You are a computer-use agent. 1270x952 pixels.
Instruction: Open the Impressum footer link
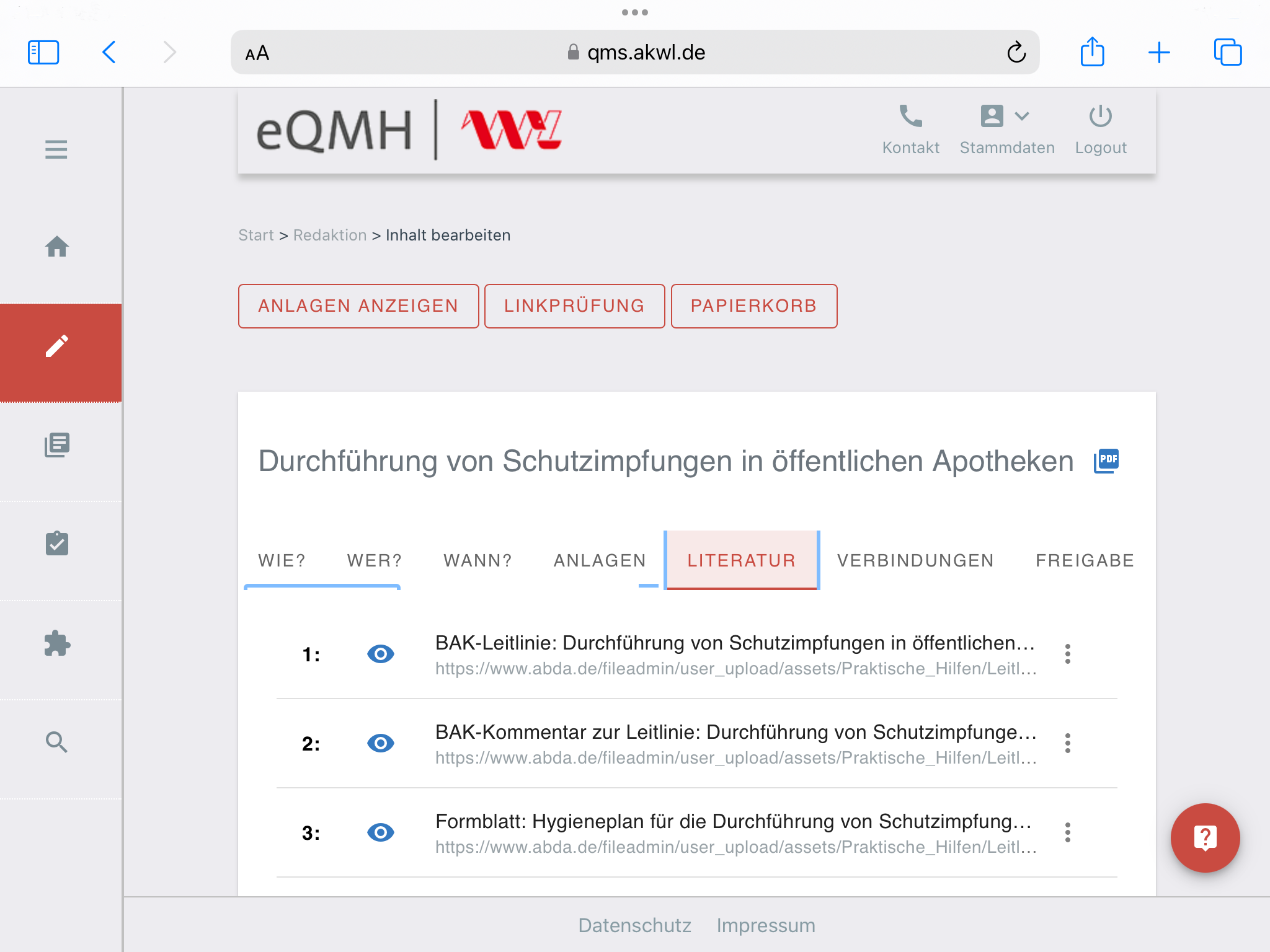766,925
